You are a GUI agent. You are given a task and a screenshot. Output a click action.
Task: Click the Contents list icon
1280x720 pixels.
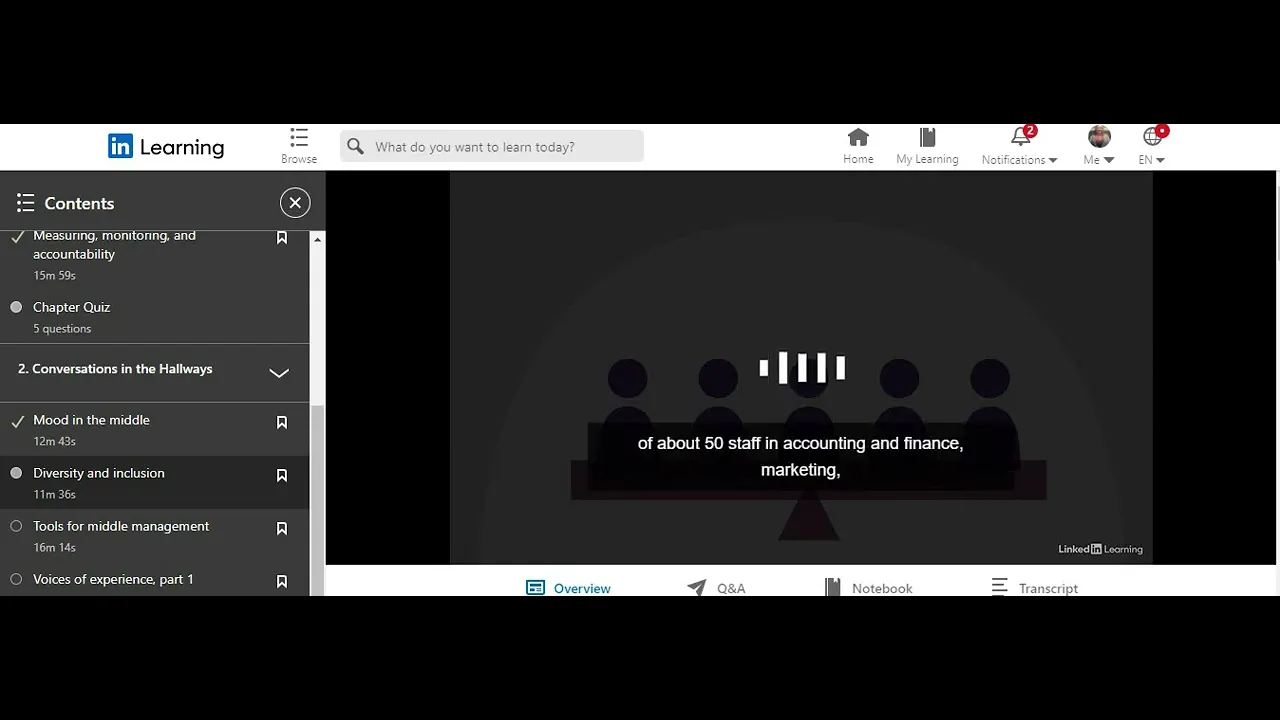[x=26, y=203]
